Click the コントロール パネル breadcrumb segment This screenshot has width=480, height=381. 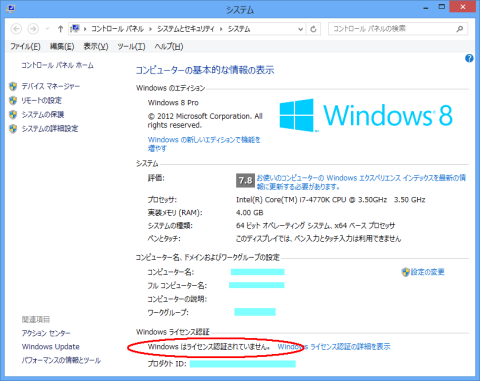pos(117,29)
